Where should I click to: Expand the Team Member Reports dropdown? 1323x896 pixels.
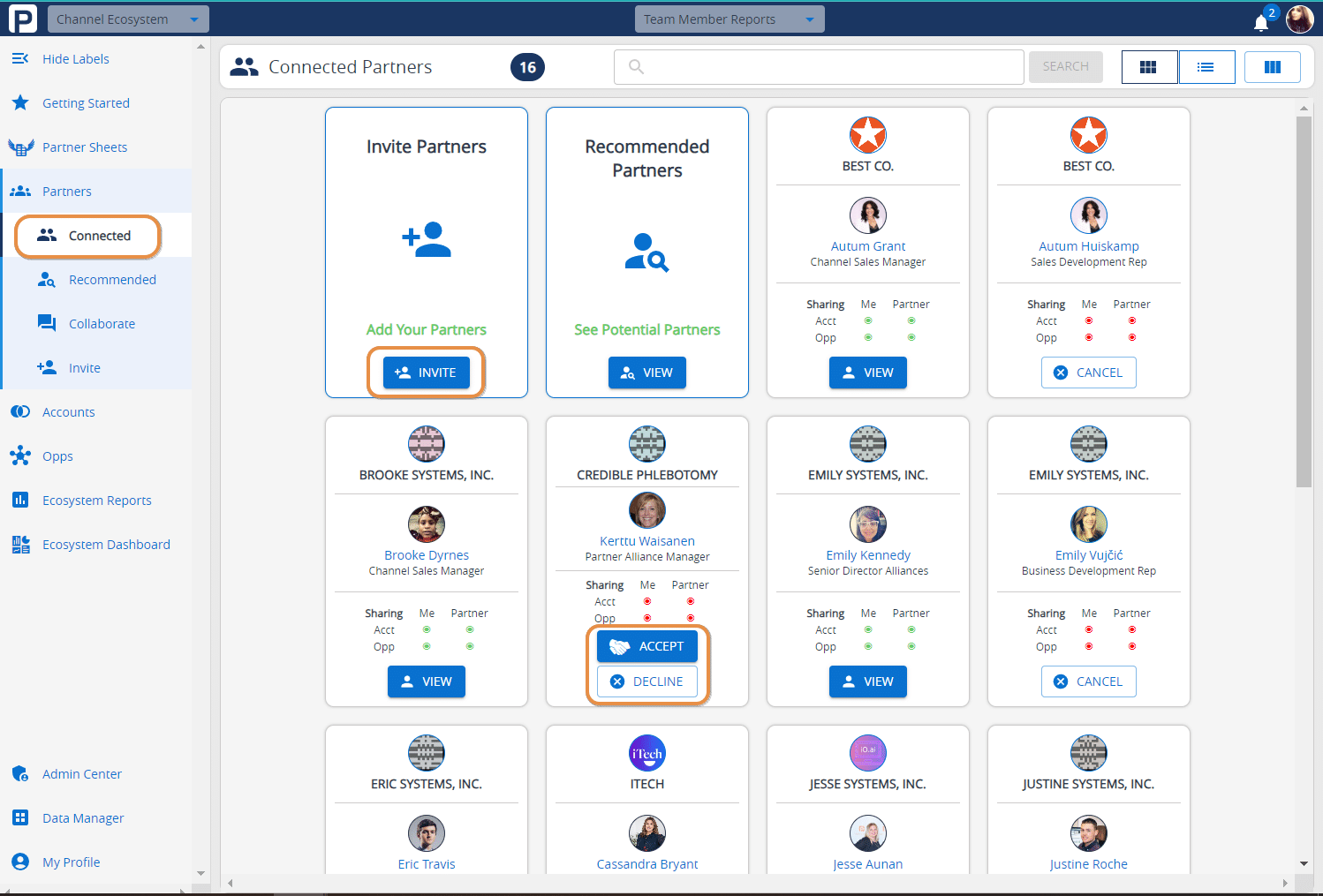click(x=729, y=19)
